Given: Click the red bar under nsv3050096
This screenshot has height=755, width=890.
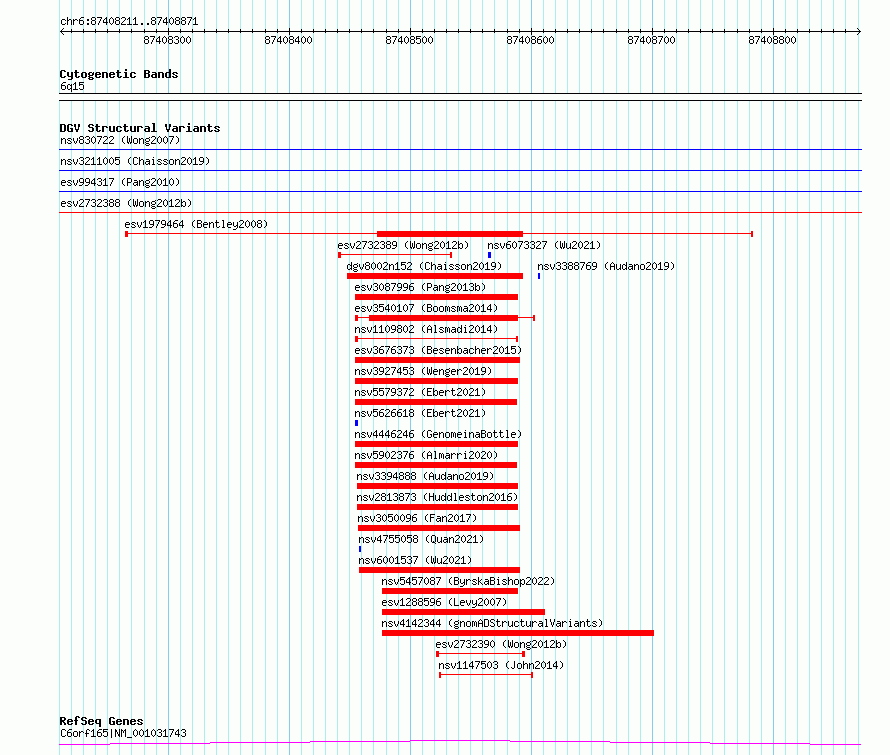Looking at the screenshot, I should [x=439, y=528].
